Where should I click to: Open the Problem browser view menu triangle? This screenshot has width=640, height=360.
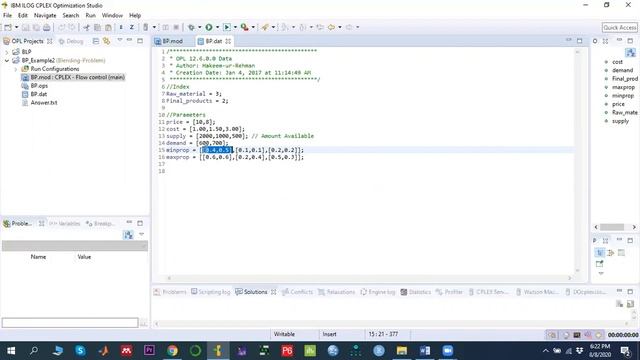click(x=141, y=234)
